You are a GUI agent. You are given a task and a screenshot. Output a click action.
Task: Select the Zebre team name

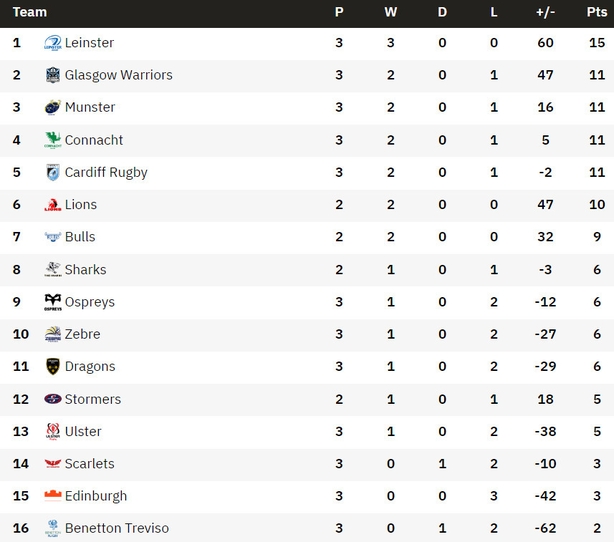(82, 334)
